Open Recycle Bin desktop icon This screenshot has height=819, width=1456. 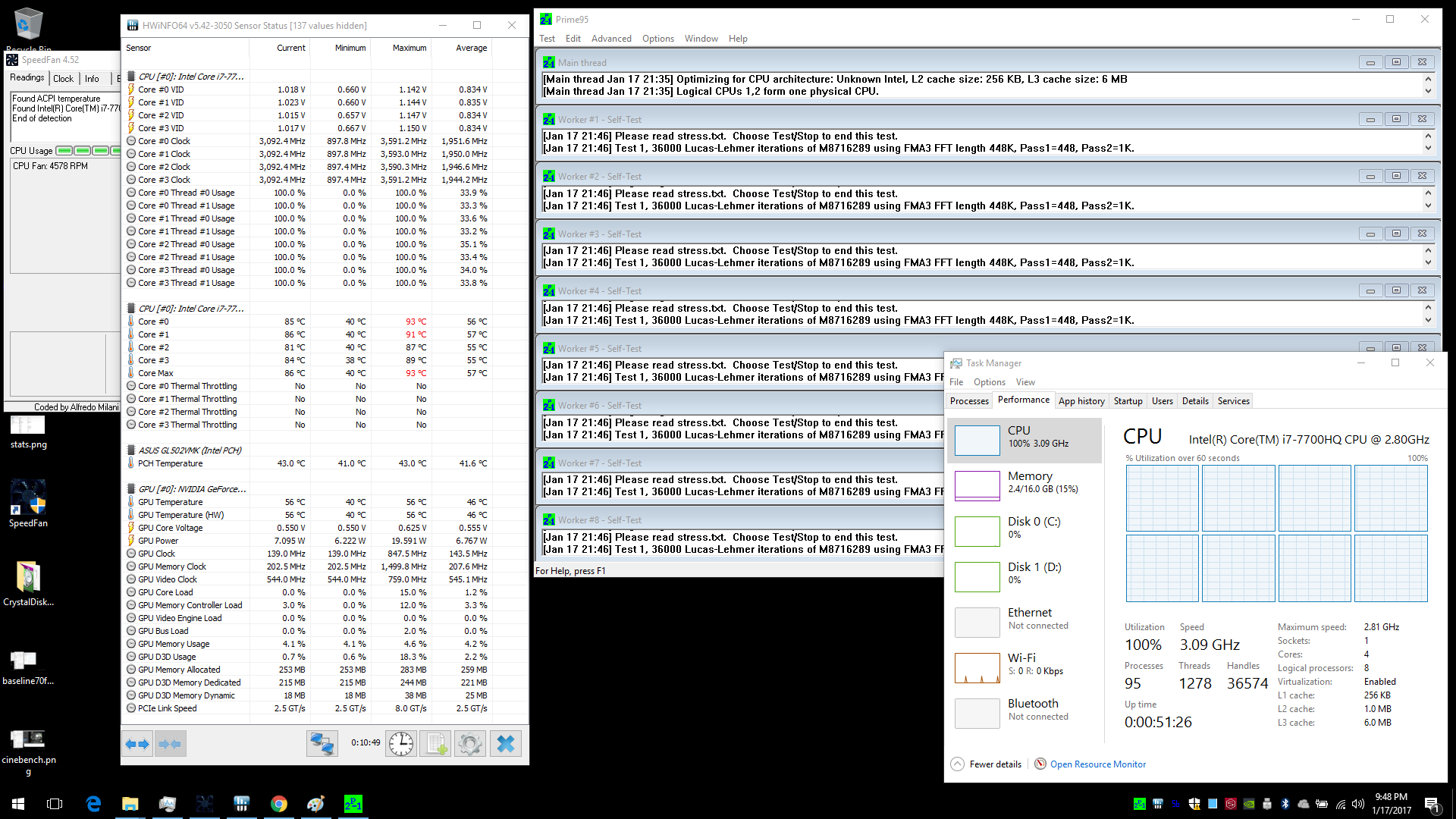(x=29, y=29)
